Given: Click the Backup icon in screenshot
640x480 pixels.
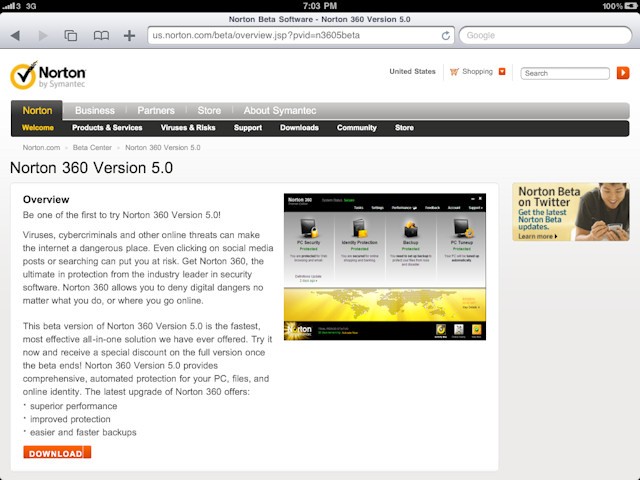Looking at the screenshot, I should 410,228.
